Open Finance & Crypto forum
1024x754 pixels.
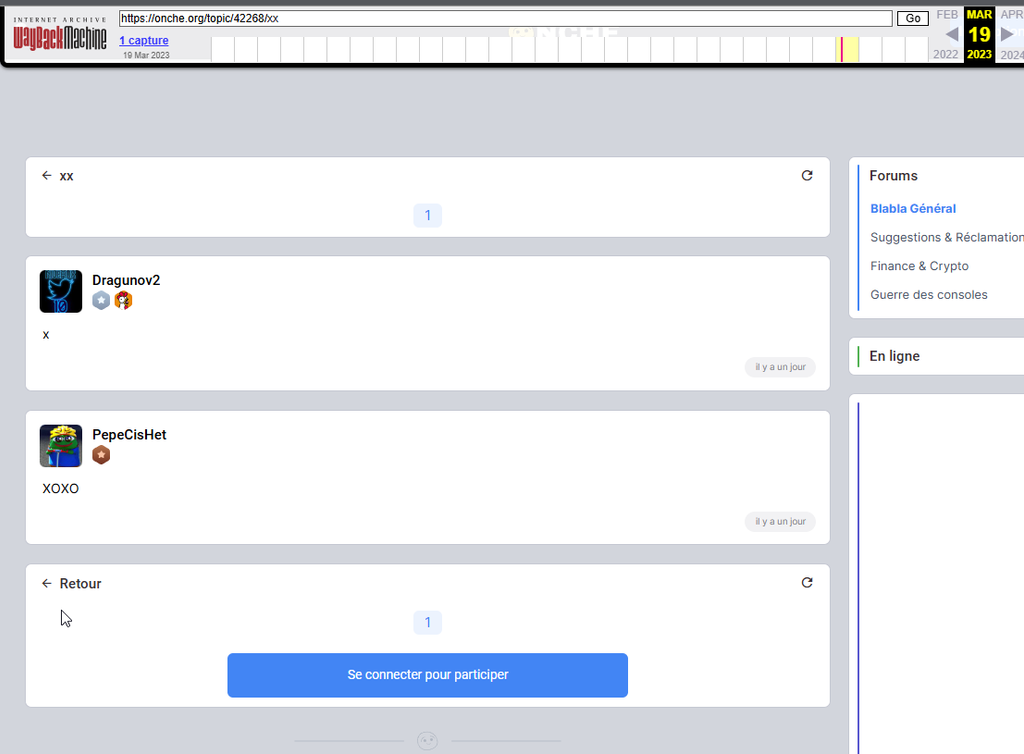(x=920, y=266)
